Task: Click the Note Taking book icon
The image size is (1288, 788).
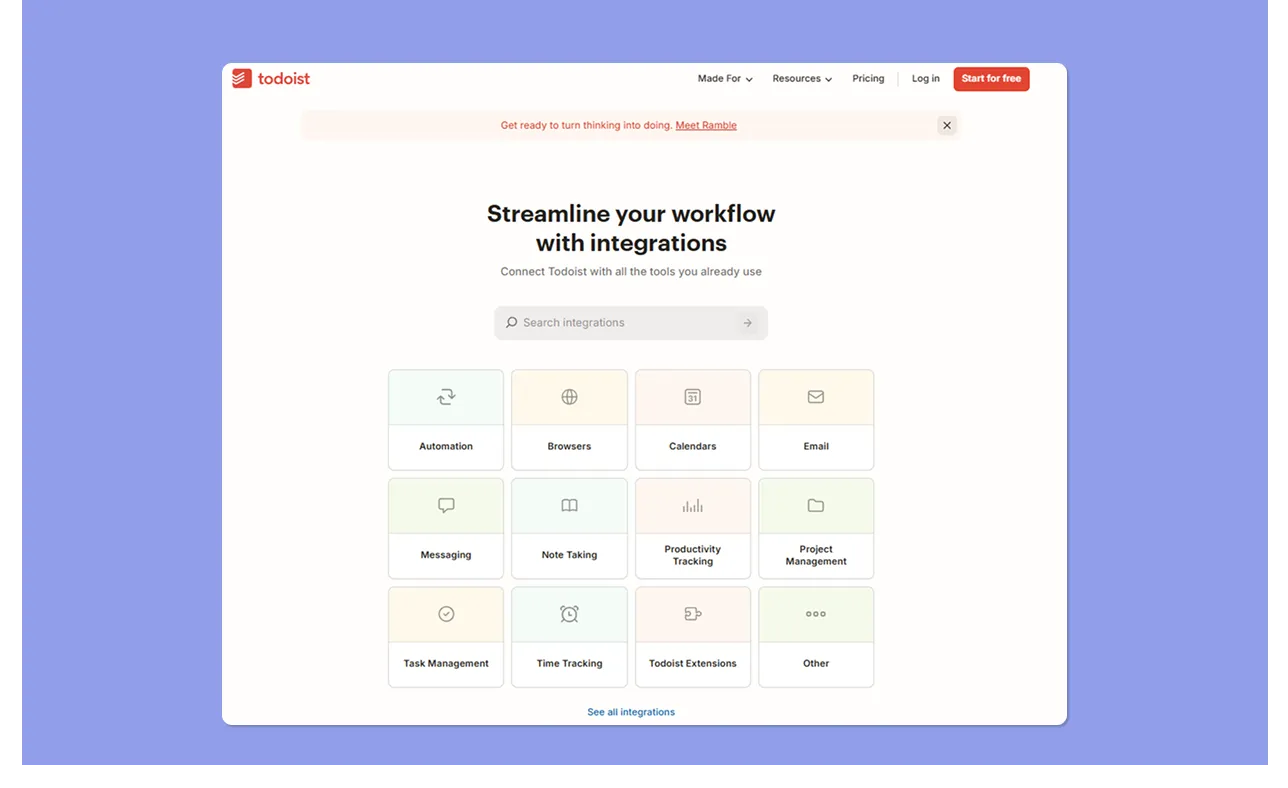Action: tap(569, 506)
